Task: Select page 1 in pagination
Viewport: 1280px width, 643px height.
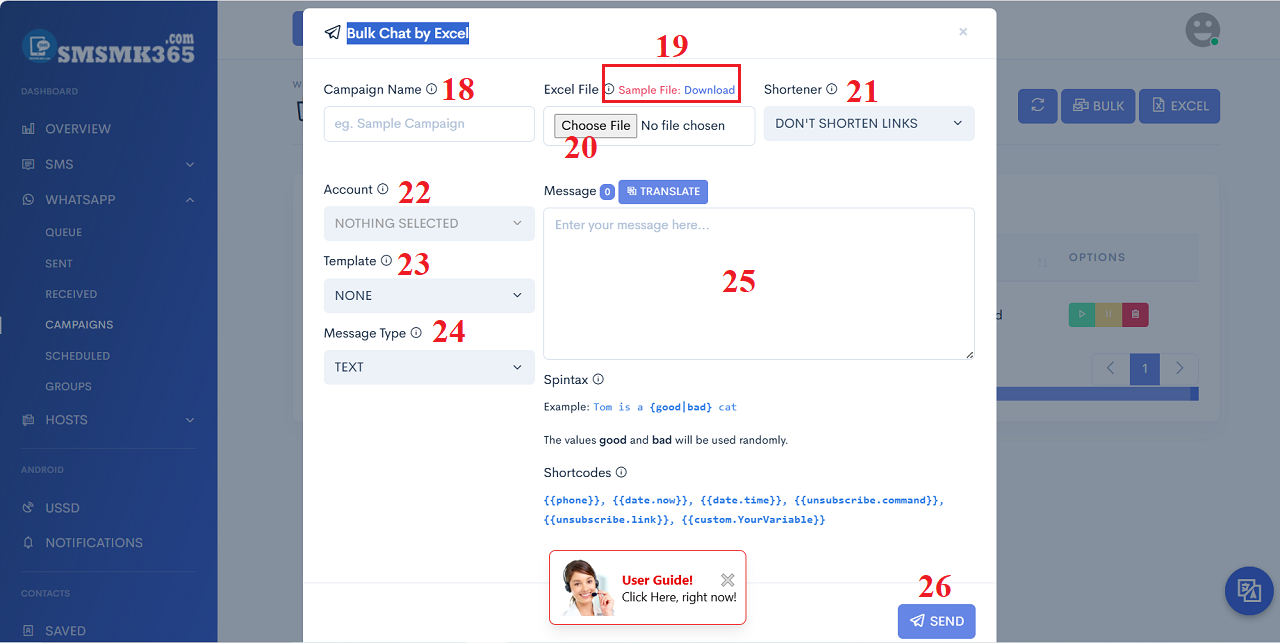Action: coord(1145,368)
